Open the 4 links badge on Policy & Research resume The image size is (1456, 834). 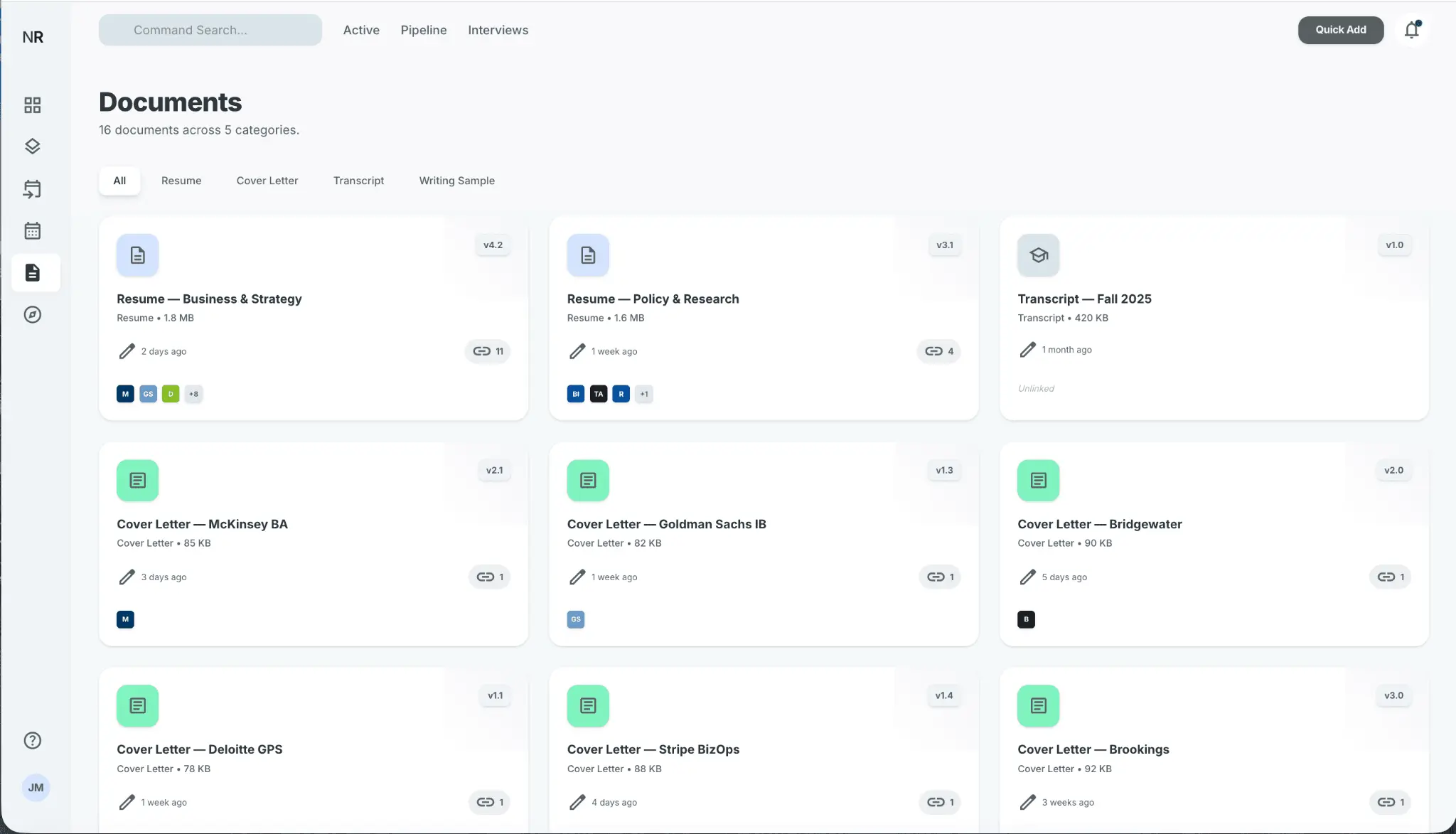pyautogui.click(x=938, y=351)
